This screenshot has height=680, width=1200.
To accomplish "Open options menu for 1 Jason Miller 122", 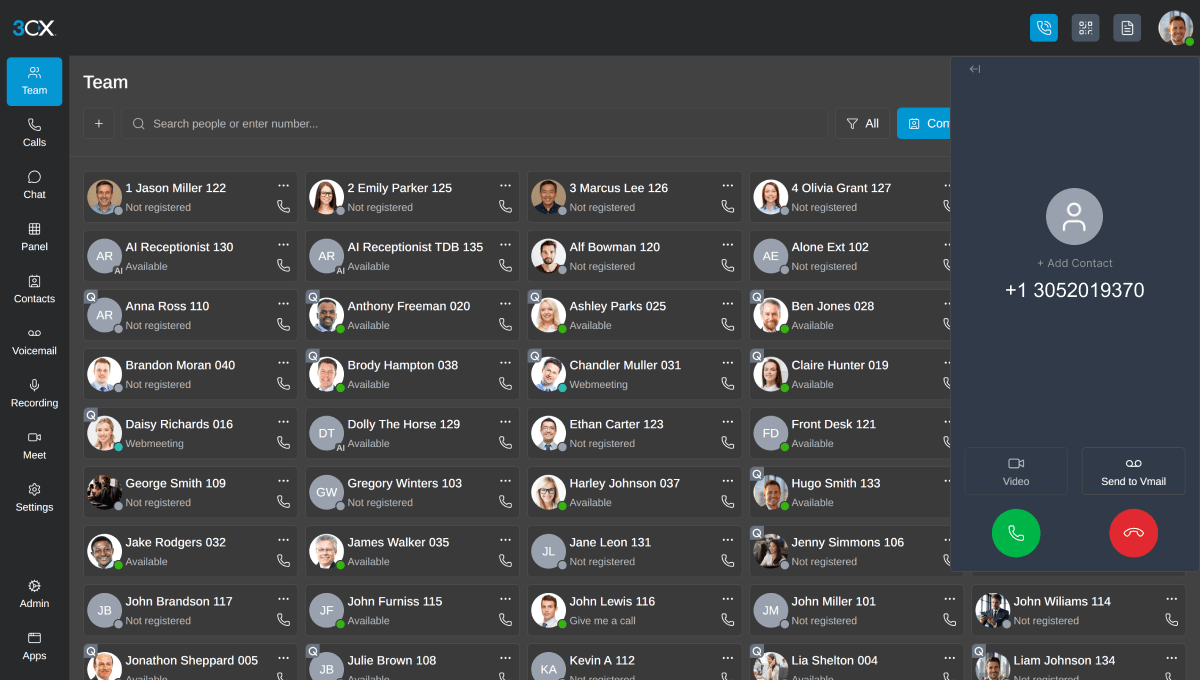I will [283, 186].
